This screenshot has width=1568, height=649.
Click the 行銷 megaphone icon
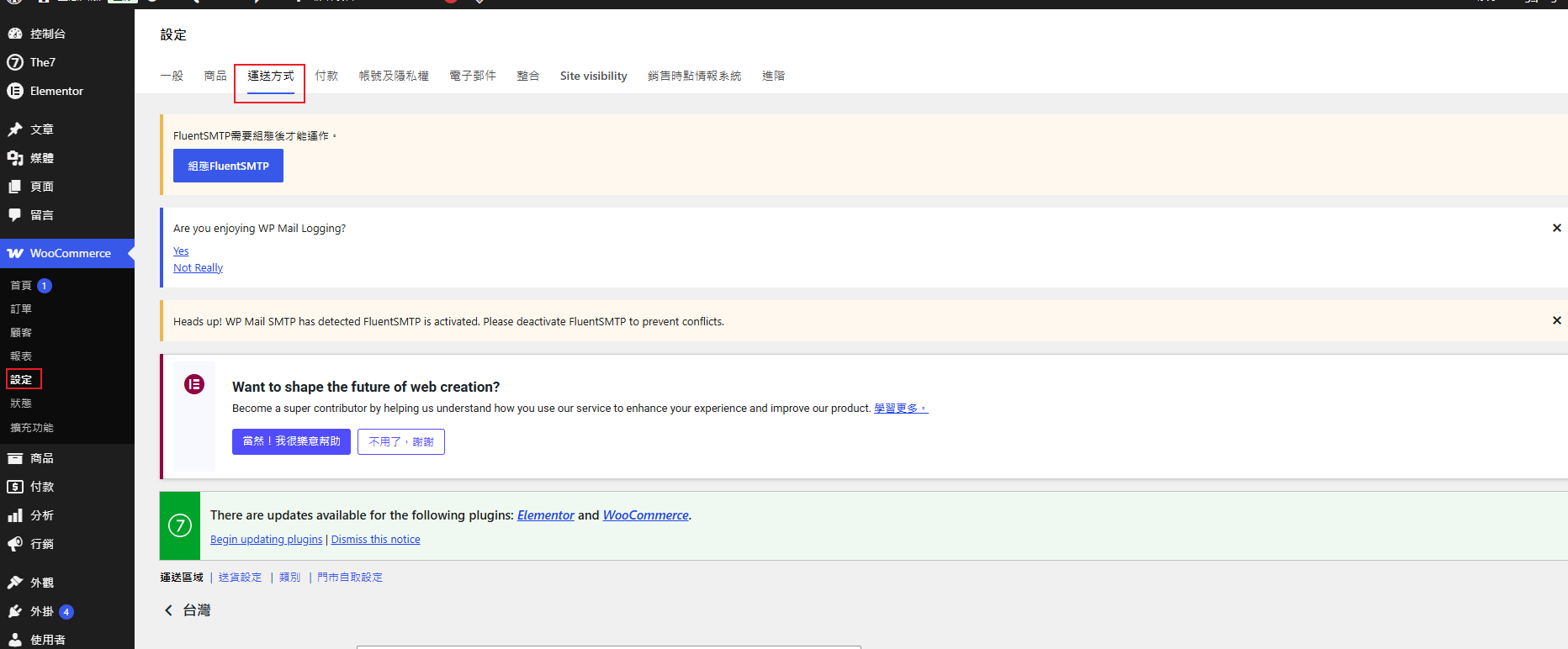(x=15, y=544)
